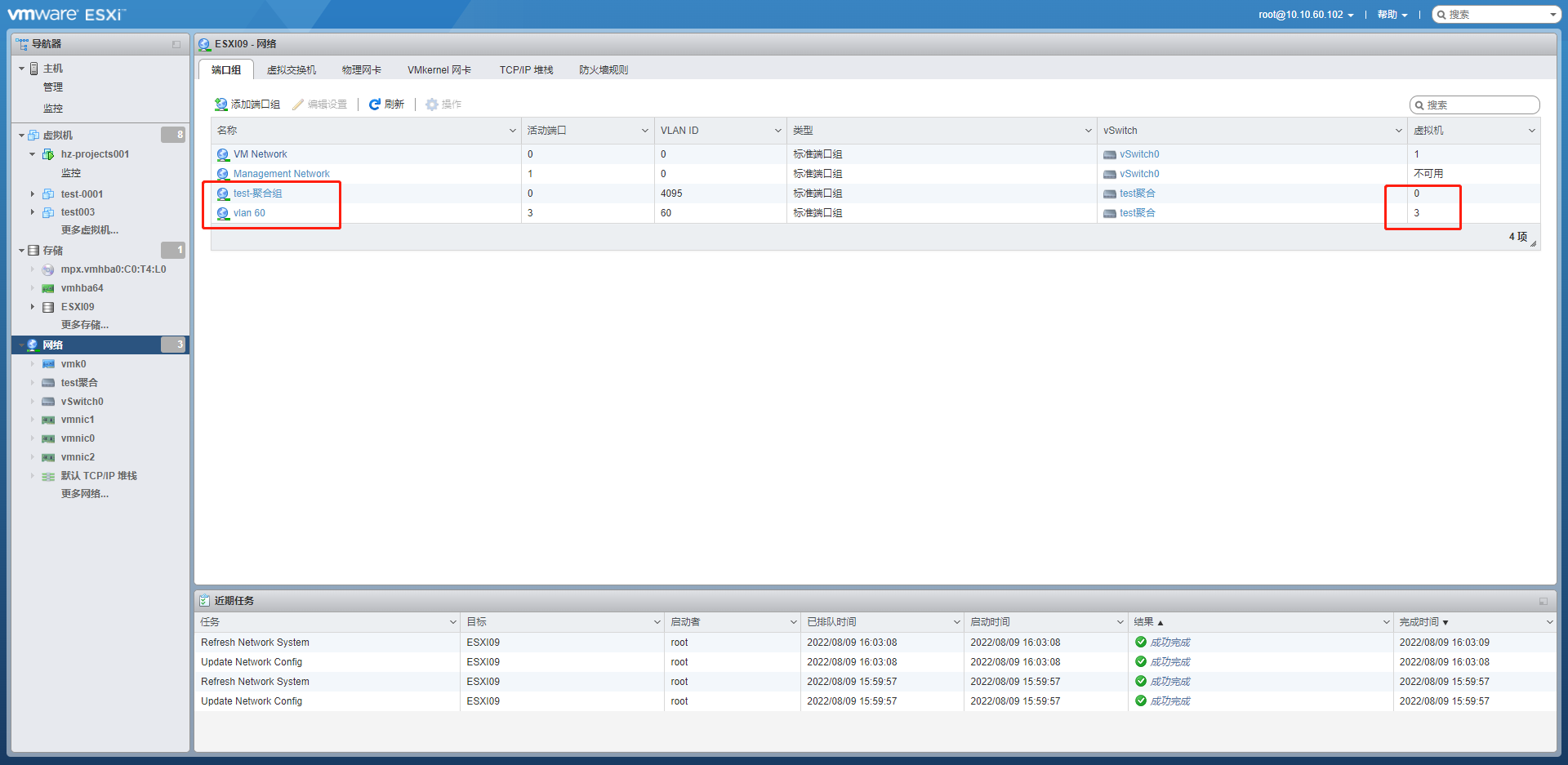Click the mpx.vmhba0 disk icon
The image size is (1568, 765).
click(48, 269)
